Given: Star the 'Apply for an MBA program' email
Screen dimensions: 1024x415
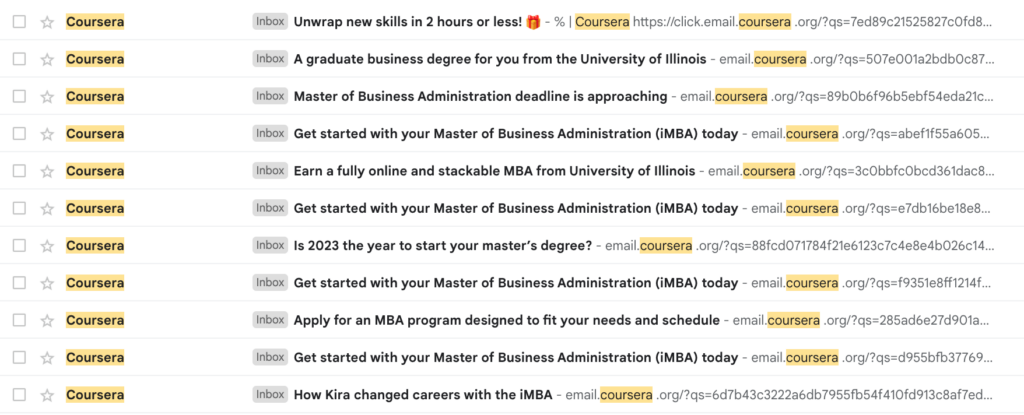Looking at the screenshot, I should click(47, 321).
